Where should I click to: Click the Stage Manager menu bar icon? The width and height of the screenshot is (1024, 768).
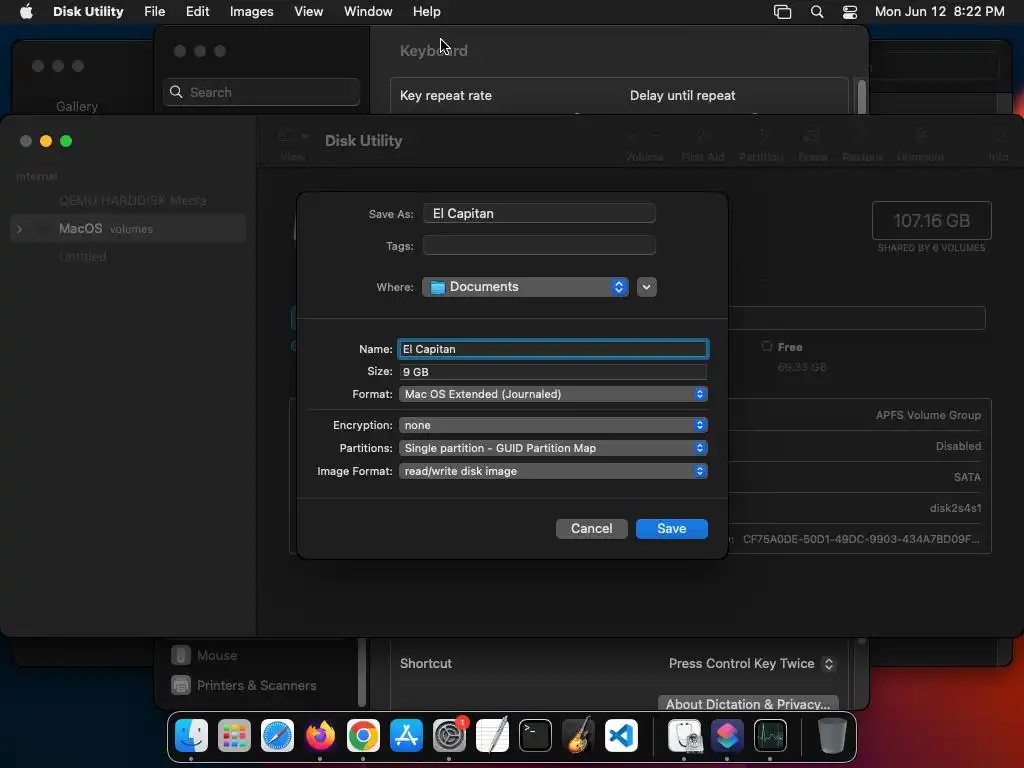click(782, 12)
